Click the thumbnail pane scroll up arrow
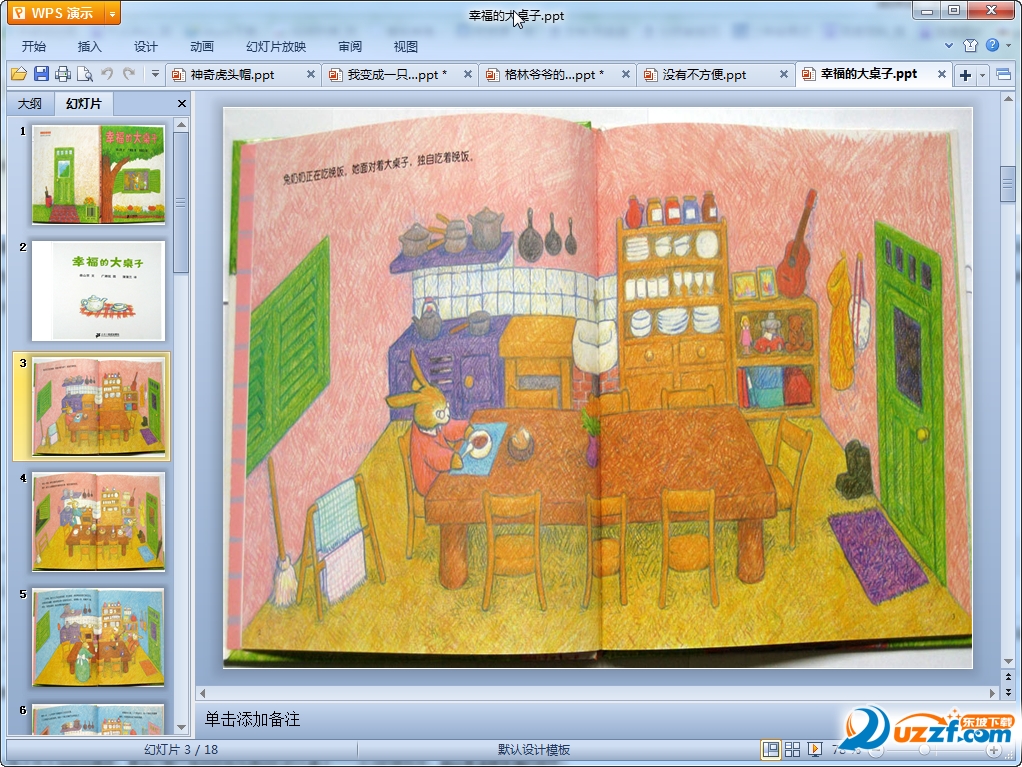Viewport: 1022px width, 767px height. click(182, 124)
